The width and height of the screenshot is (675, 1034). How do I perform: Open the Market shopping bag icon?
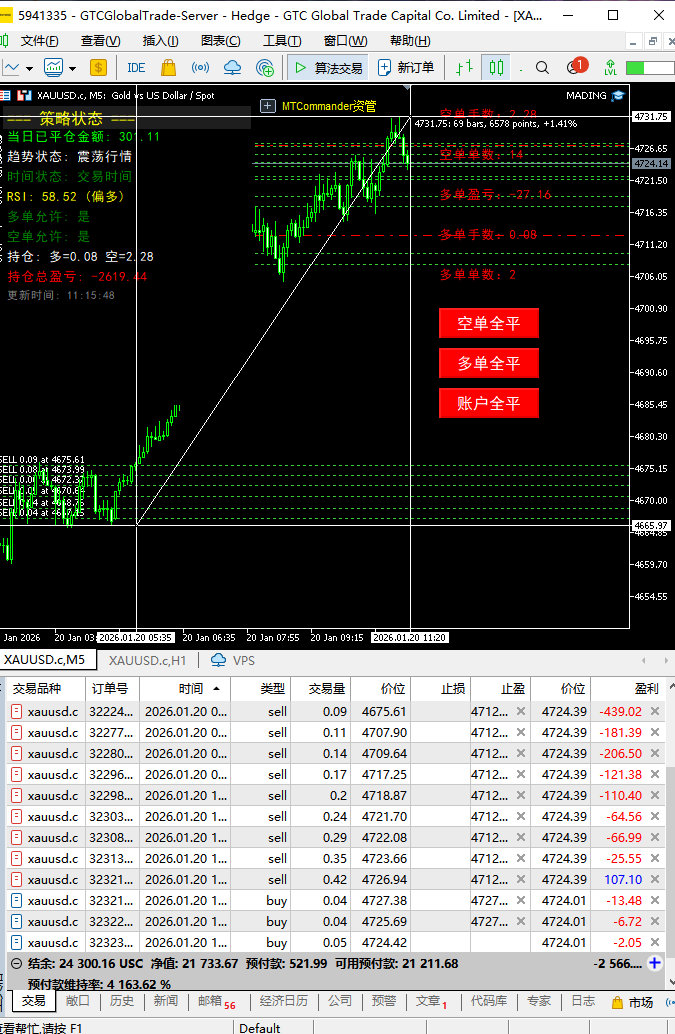(x=168, y=67)
